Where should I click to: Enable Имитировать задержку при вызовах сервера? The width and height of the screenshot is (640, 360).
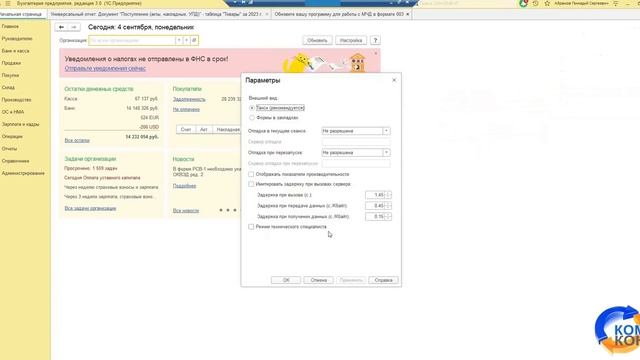[x=251, y=184]
